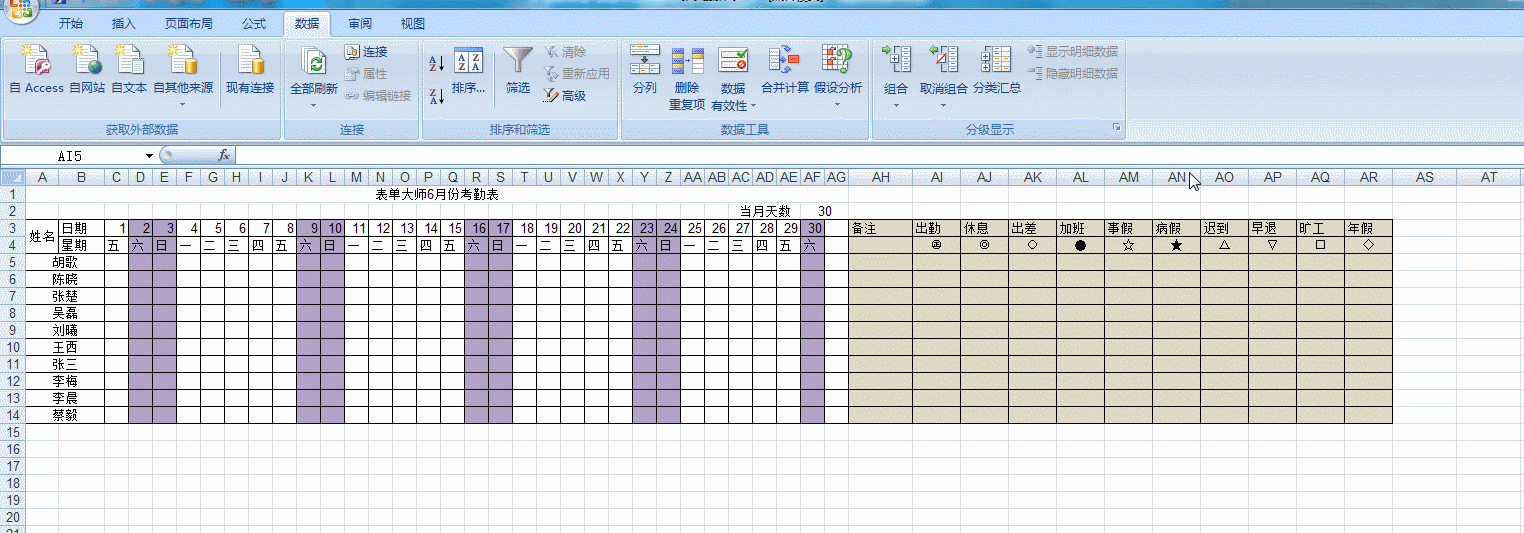This screenshot has width=1524, height=533.
Task: Click the 属性 properties item
Action: tap(366, 74)
